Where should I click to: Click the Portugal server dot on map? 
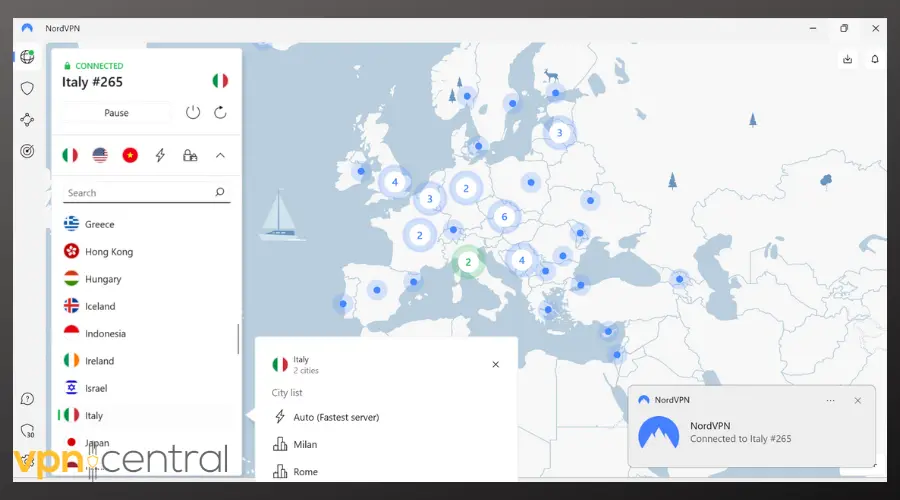click(x=343, y=304)
